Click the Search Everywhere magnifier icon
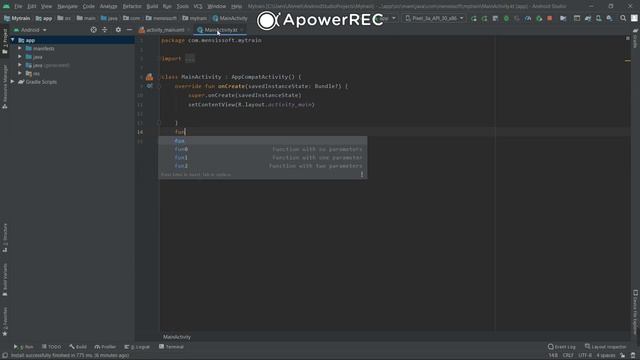 pos(623,18)
